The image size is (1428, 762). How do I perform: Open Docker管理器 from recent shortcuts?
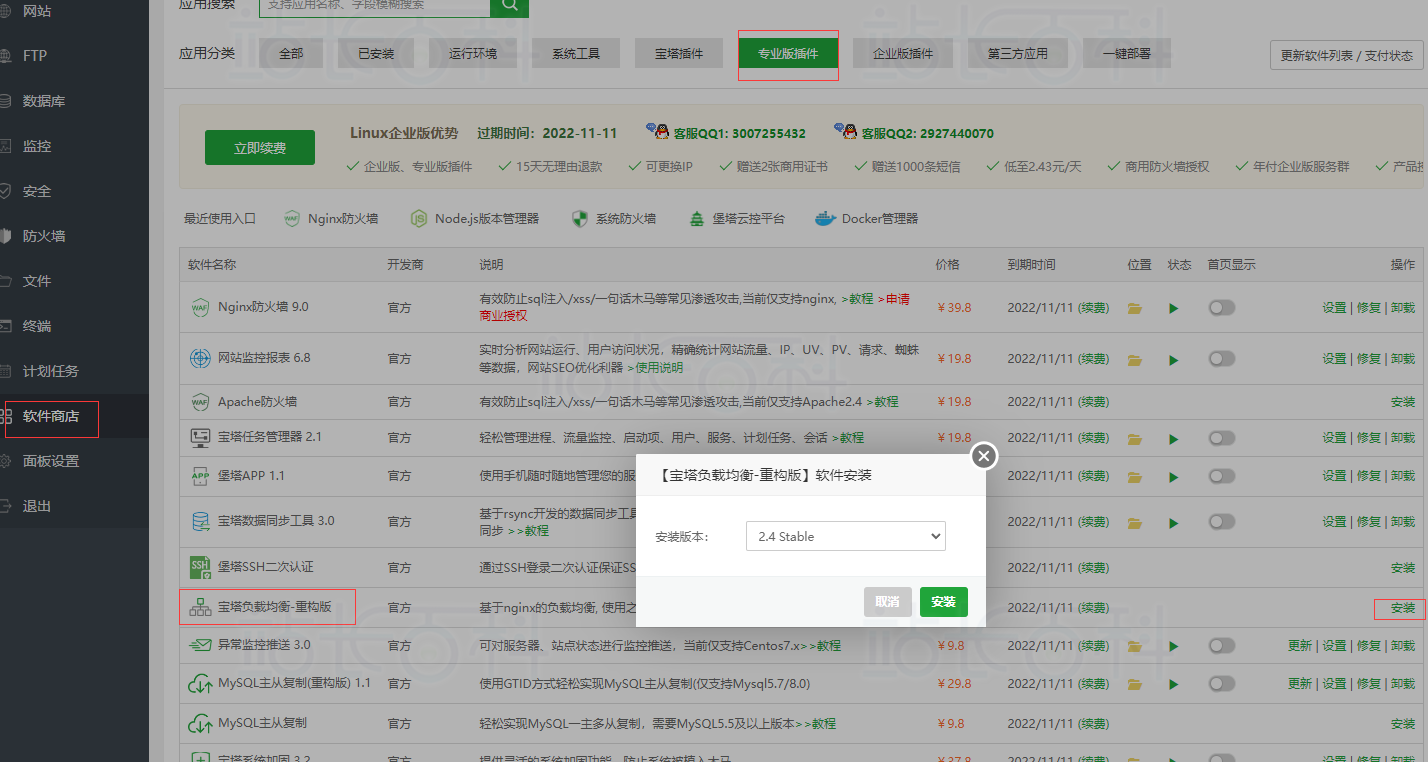click(866, 218)
